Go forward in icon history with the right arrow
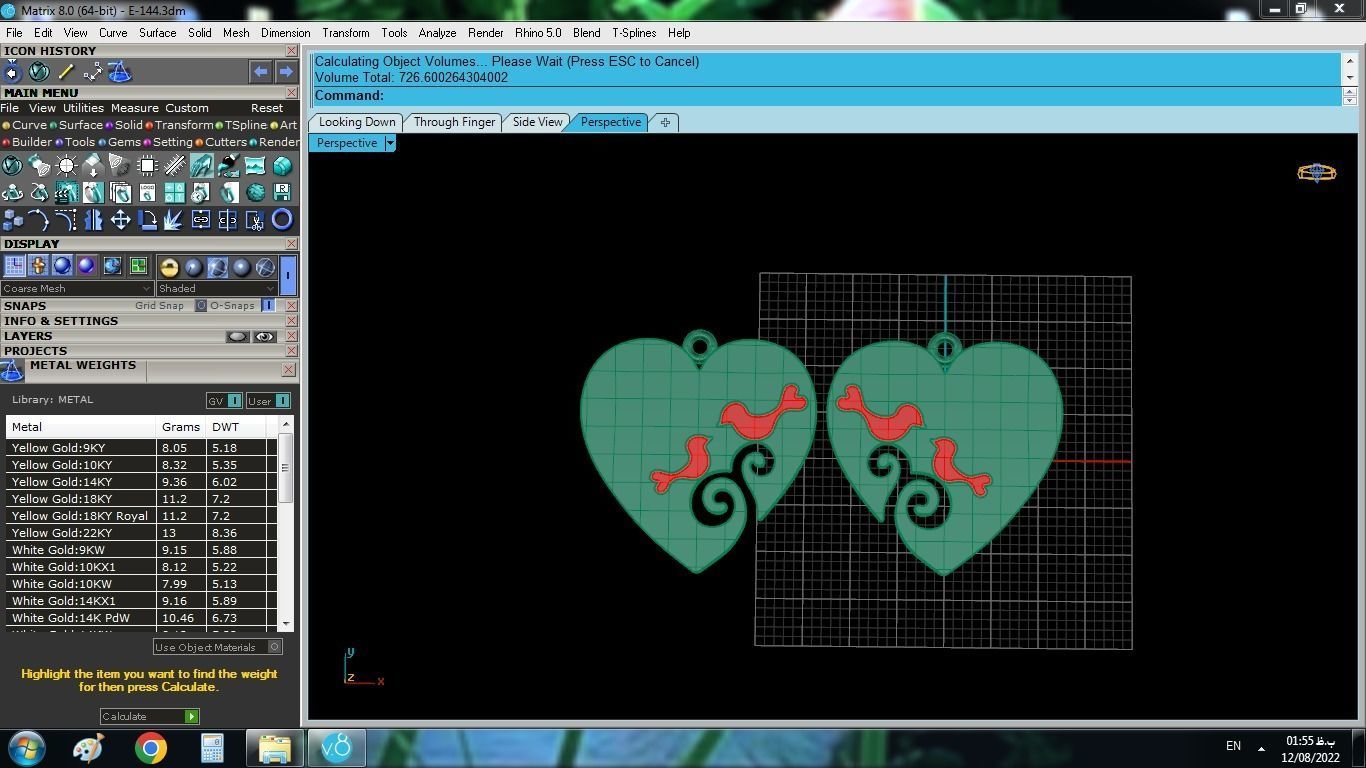Viewport: 1366px width, 768px height. click(286, 72)
